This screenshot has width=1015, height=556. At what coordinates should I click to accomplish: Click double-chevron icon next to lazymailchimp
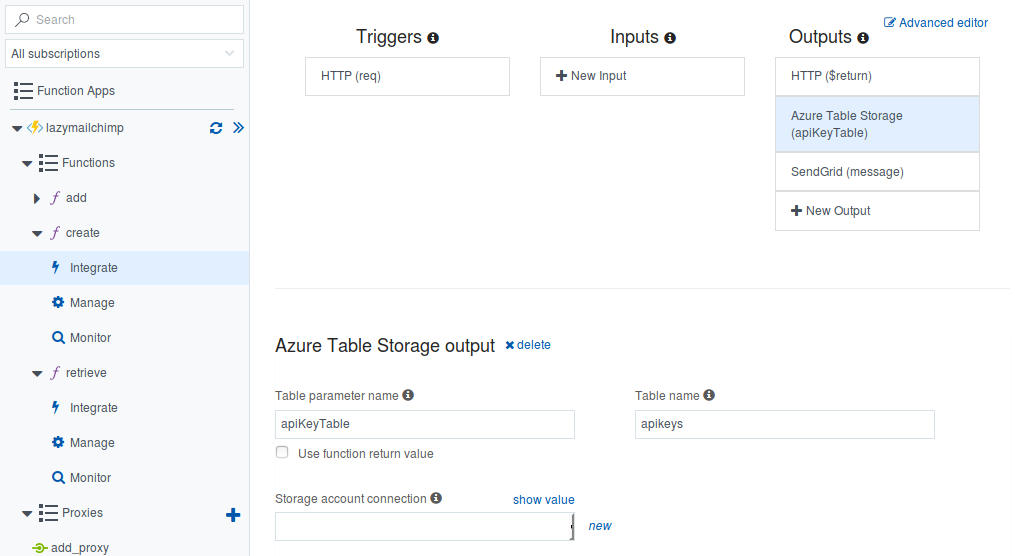pyautogui.click(x=238, y=128)
